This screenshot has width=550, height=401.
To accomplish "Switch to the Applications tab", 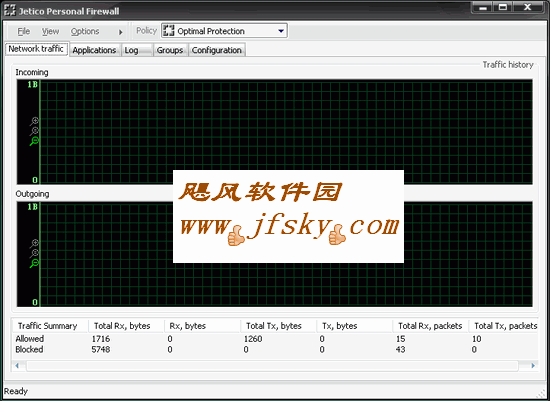I will pyautogui.click(x=94, y=50).
